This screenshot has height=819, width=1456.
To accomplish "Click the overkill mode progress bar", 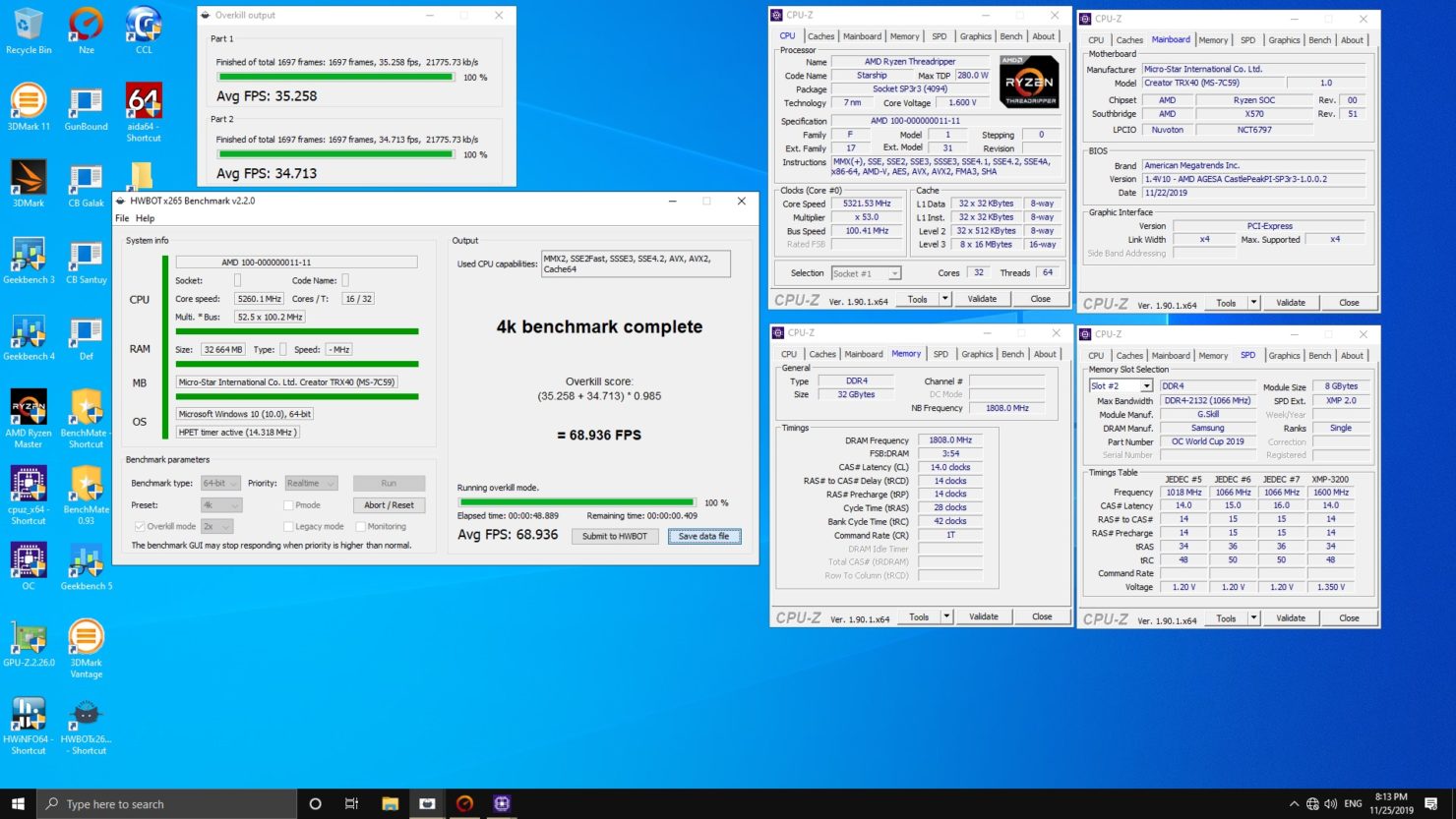I will [576, 501].
